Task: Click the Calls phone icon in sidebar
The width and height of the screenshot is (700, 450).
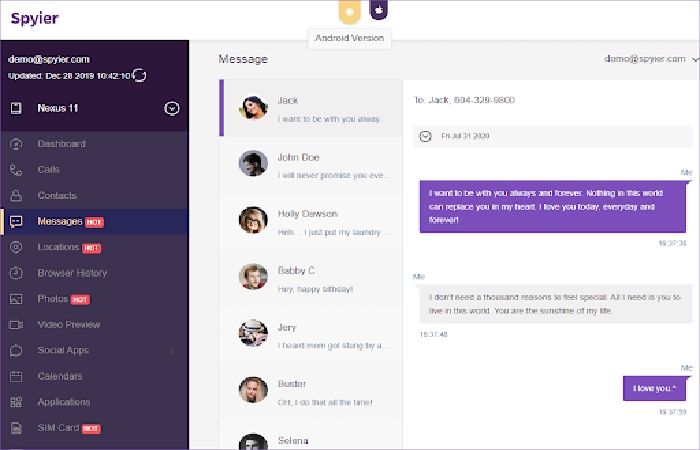Action: (x=16, y=170)
